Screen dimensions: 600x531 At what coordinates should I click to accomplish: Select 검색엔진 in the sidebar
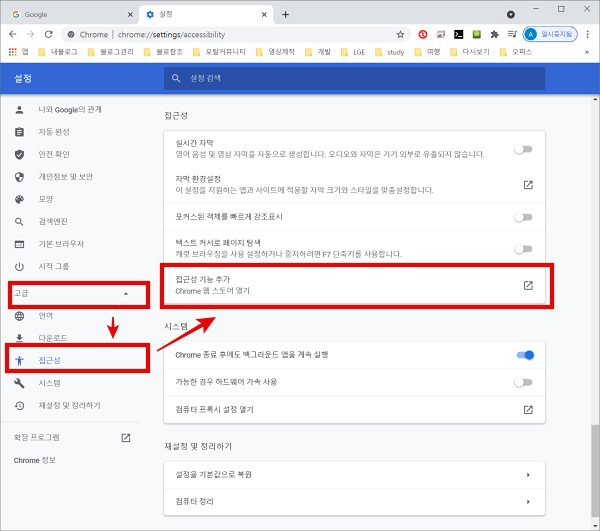[x=53, y=222]
